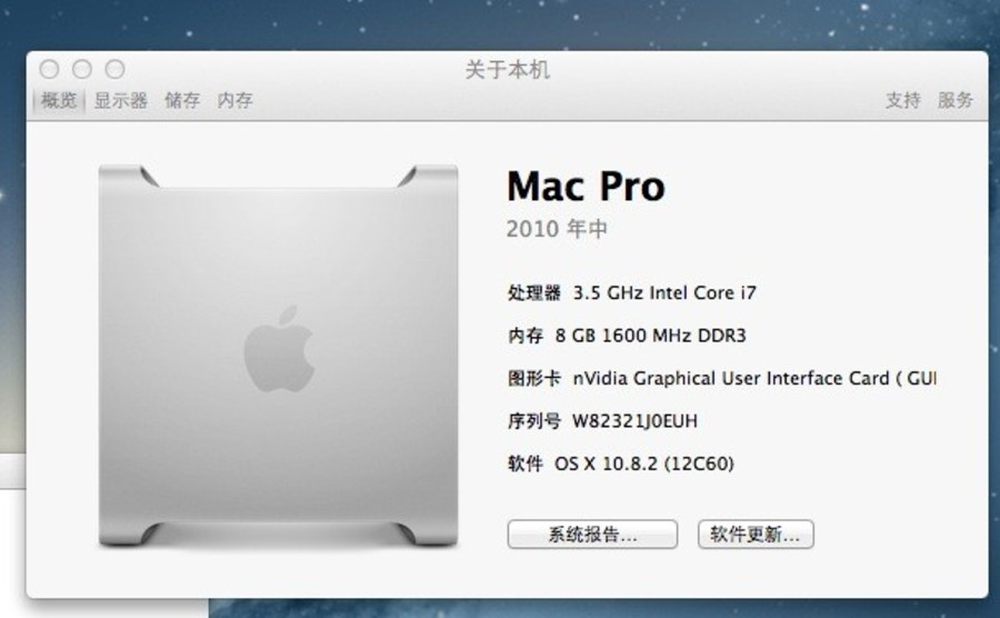The height and width of the screenshot is (618, 1000).
Task: Switch to the 概览 overview tab
Action: coord(59,100)
